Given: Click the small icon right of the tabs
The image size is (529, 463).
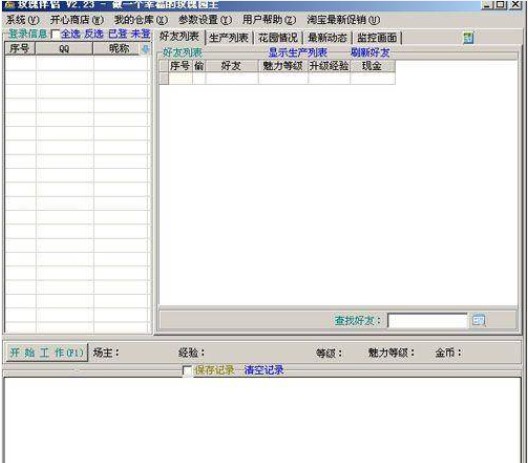Looking at the screenshot, I should click(x=469, y=38).
